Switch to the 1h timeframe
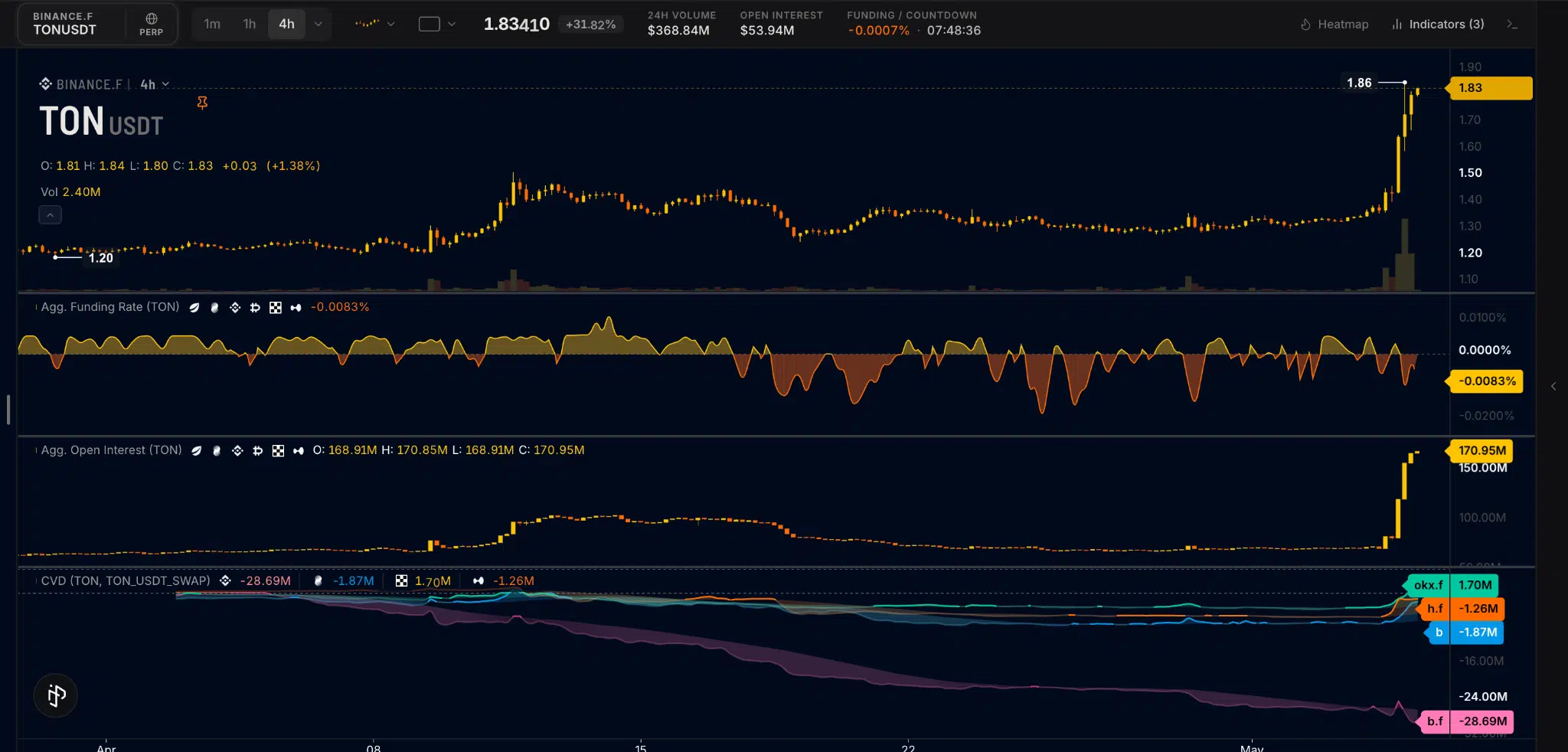The height and width of the screenshot is (752, 1568). pos(250,24)
